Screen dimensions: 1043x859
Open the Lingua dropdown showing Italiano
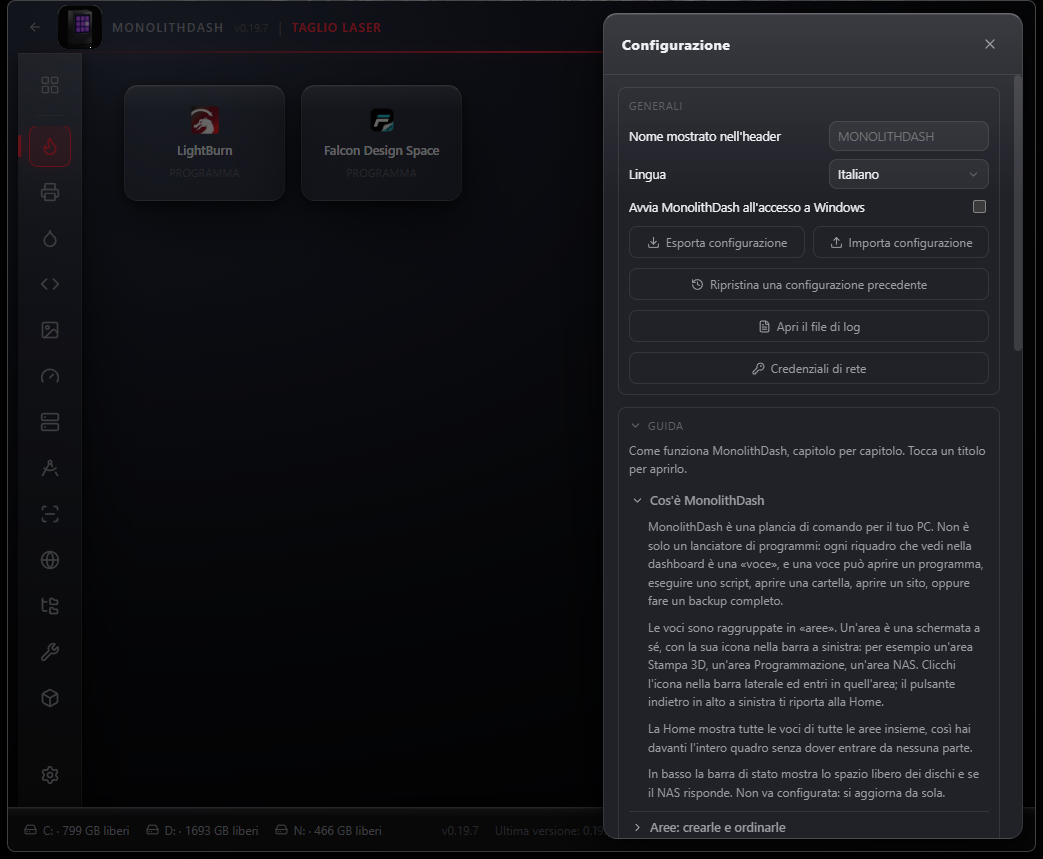908,174
